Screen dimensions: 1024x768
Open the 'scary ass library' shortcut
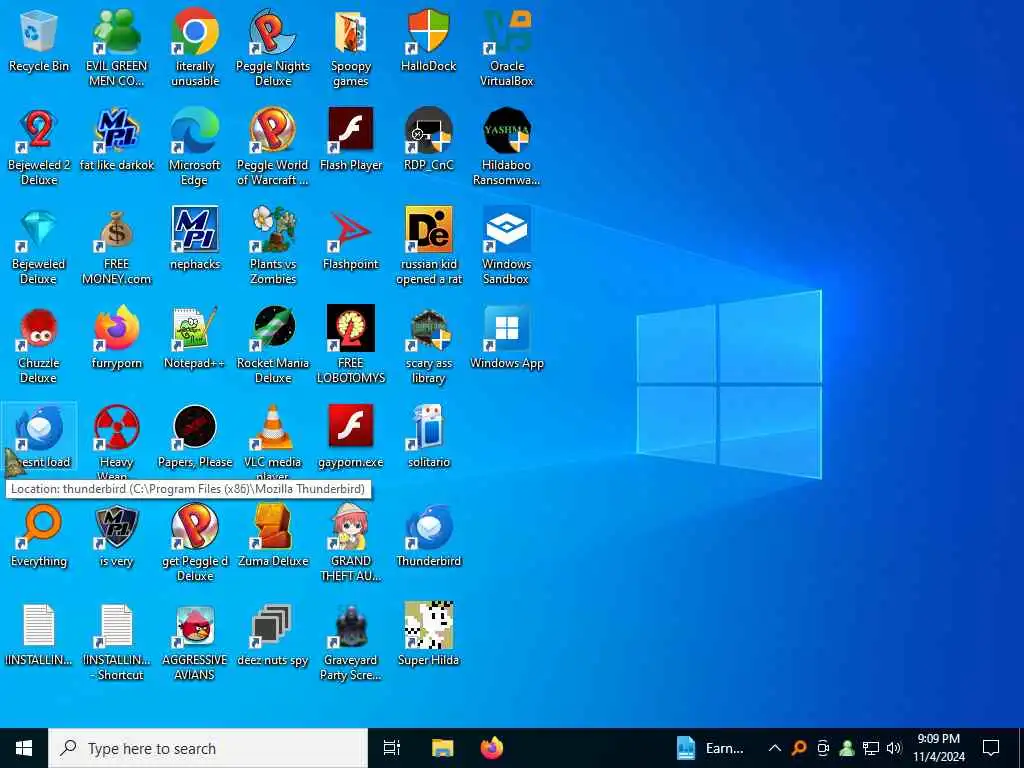coord(428,345)
